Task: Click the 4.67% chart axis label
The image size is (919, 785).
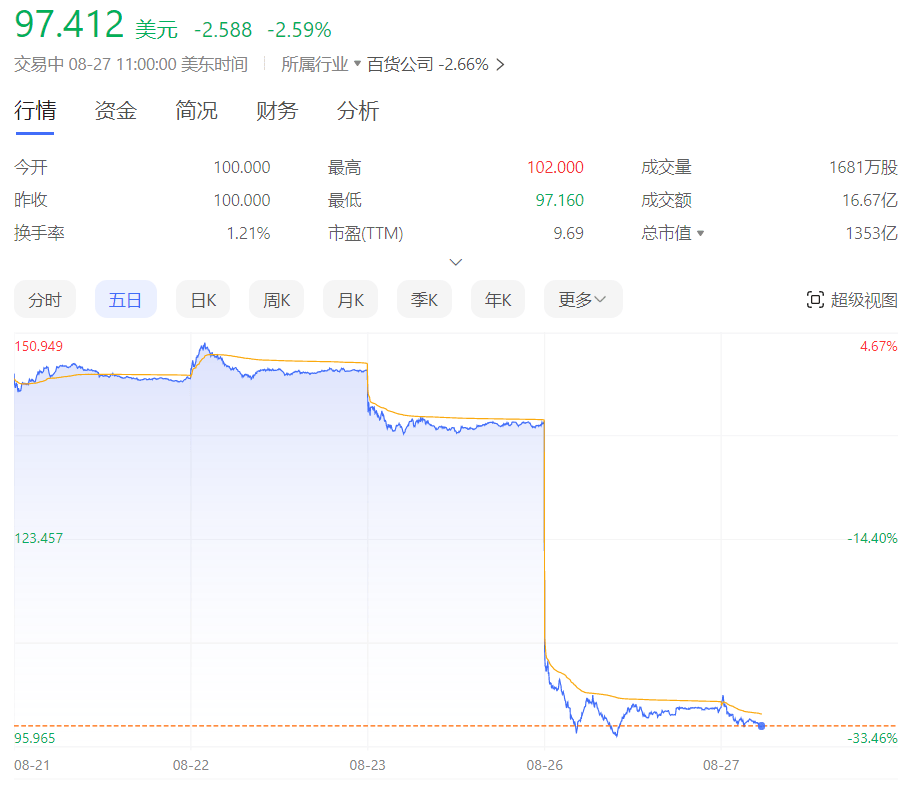Action: click(x=879, y=346)
